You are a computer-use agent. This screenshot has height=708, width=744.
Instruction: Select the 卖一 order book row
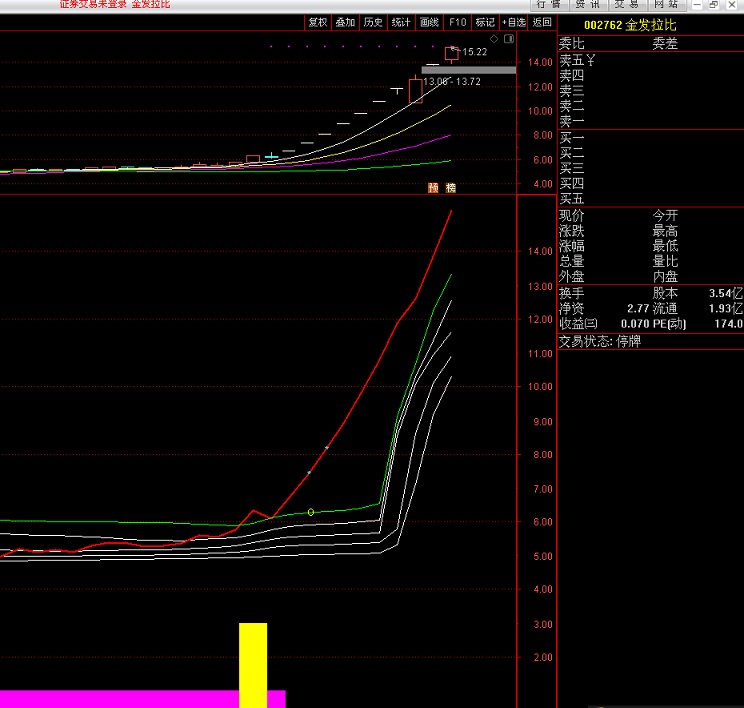651,121
